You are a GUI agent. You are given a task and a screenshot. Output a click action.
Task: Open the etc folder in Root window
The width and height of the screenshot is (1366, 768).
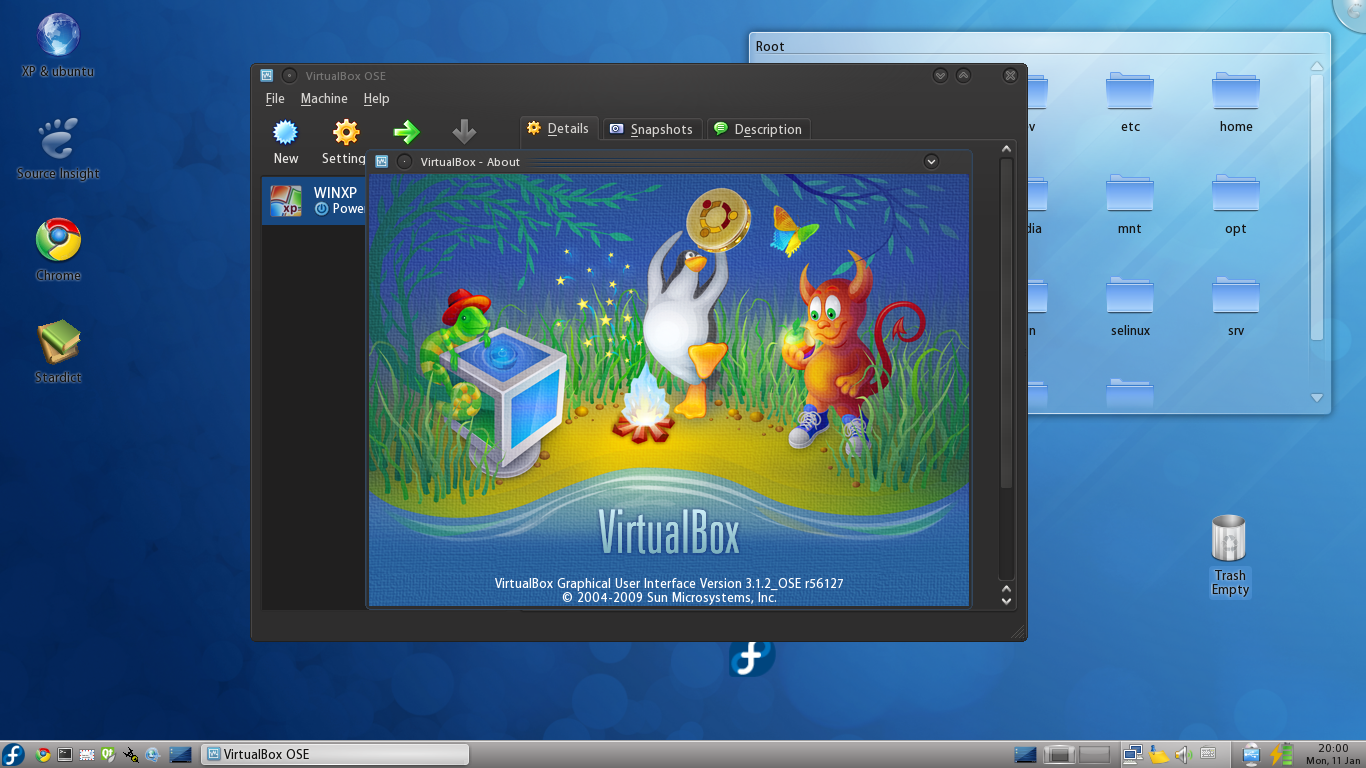1130,102
